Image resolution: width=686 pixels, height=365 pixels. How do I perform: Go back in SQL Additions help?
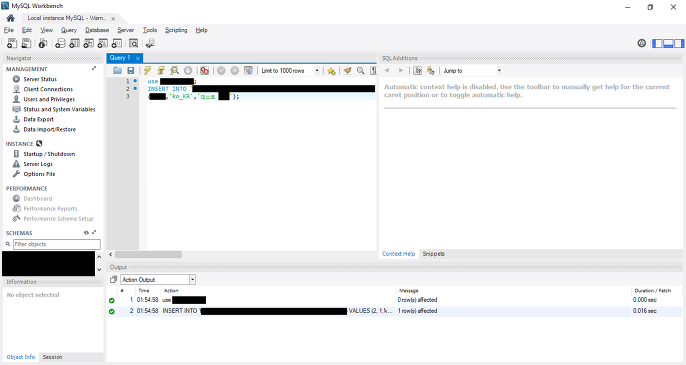tap(387, 70)
